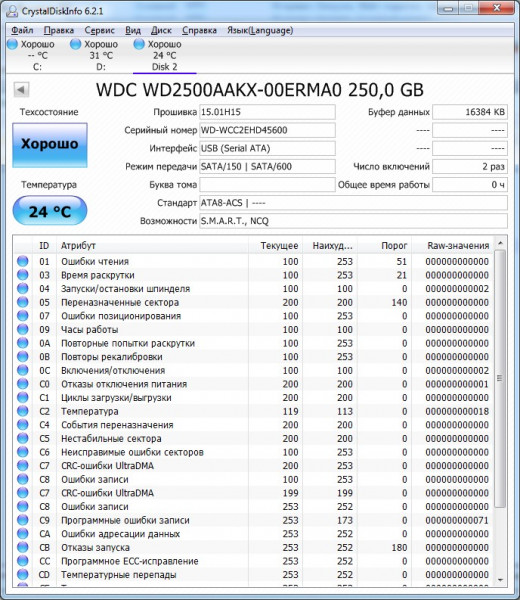
Task: Click status icon for 01 Ошибки чтения
Action: click(23, 261)
